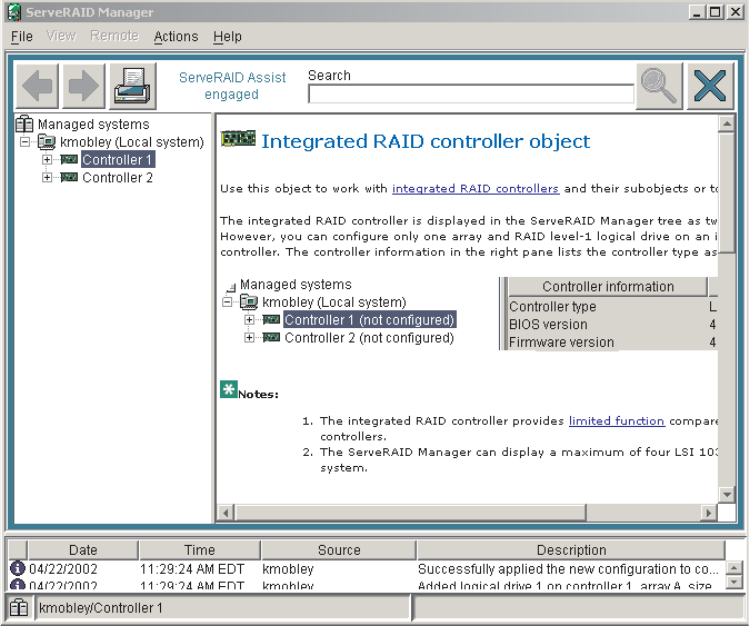Viewport: 749px width, 626px height.
Task: Click the magnifying glass search icon
Action: (659, 86)
